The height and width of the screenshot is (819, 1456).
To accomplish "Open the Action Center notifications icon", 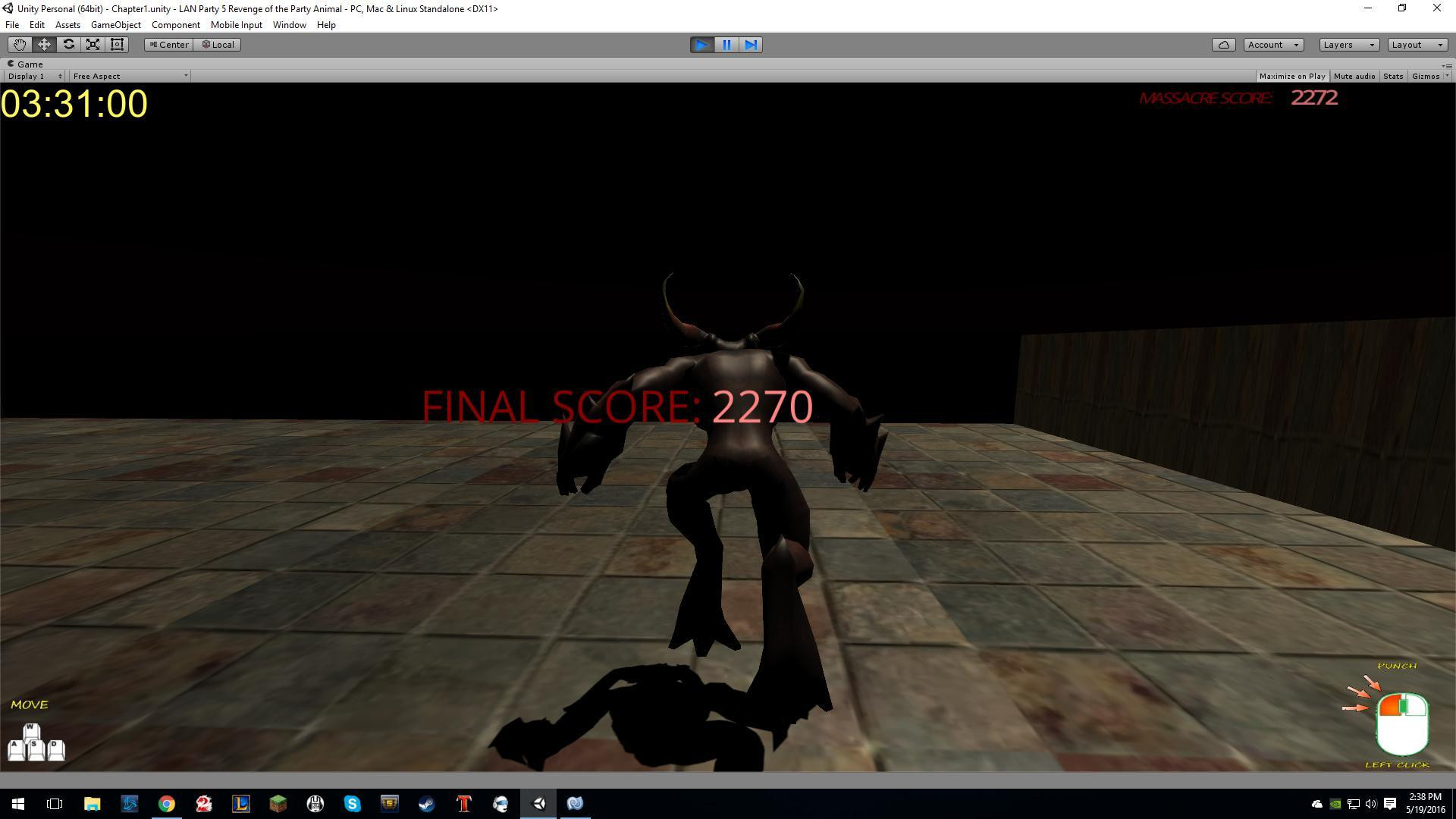I will (x=1390, y=804).
